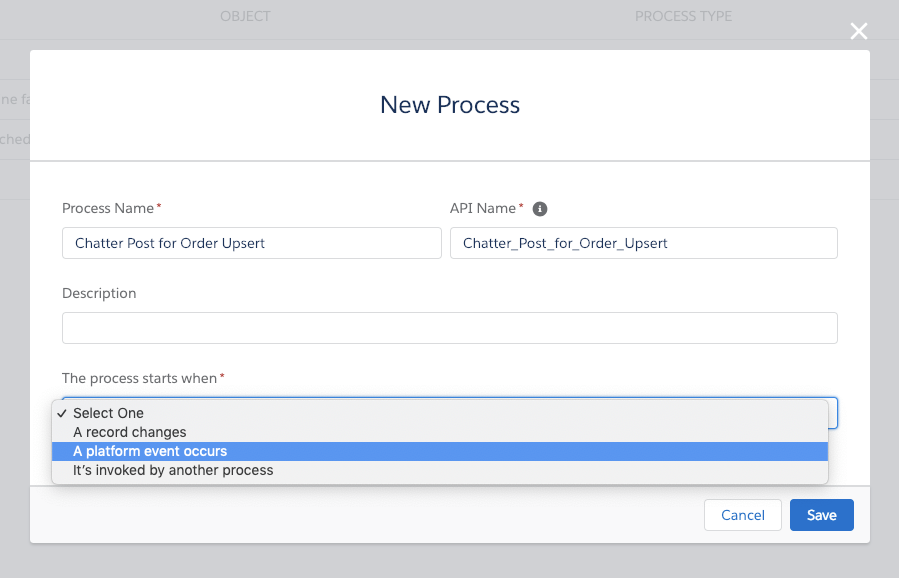Focus the Process Name text field
899x578 pixels.
pyautogui.click(x=251, y=243)
